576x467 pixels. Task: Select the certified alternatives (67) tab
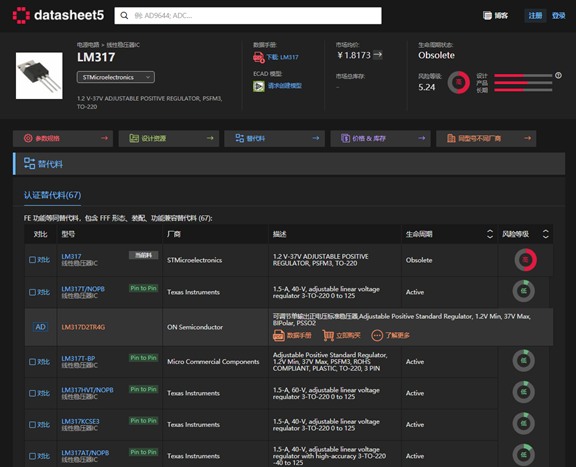click(53, 195)
